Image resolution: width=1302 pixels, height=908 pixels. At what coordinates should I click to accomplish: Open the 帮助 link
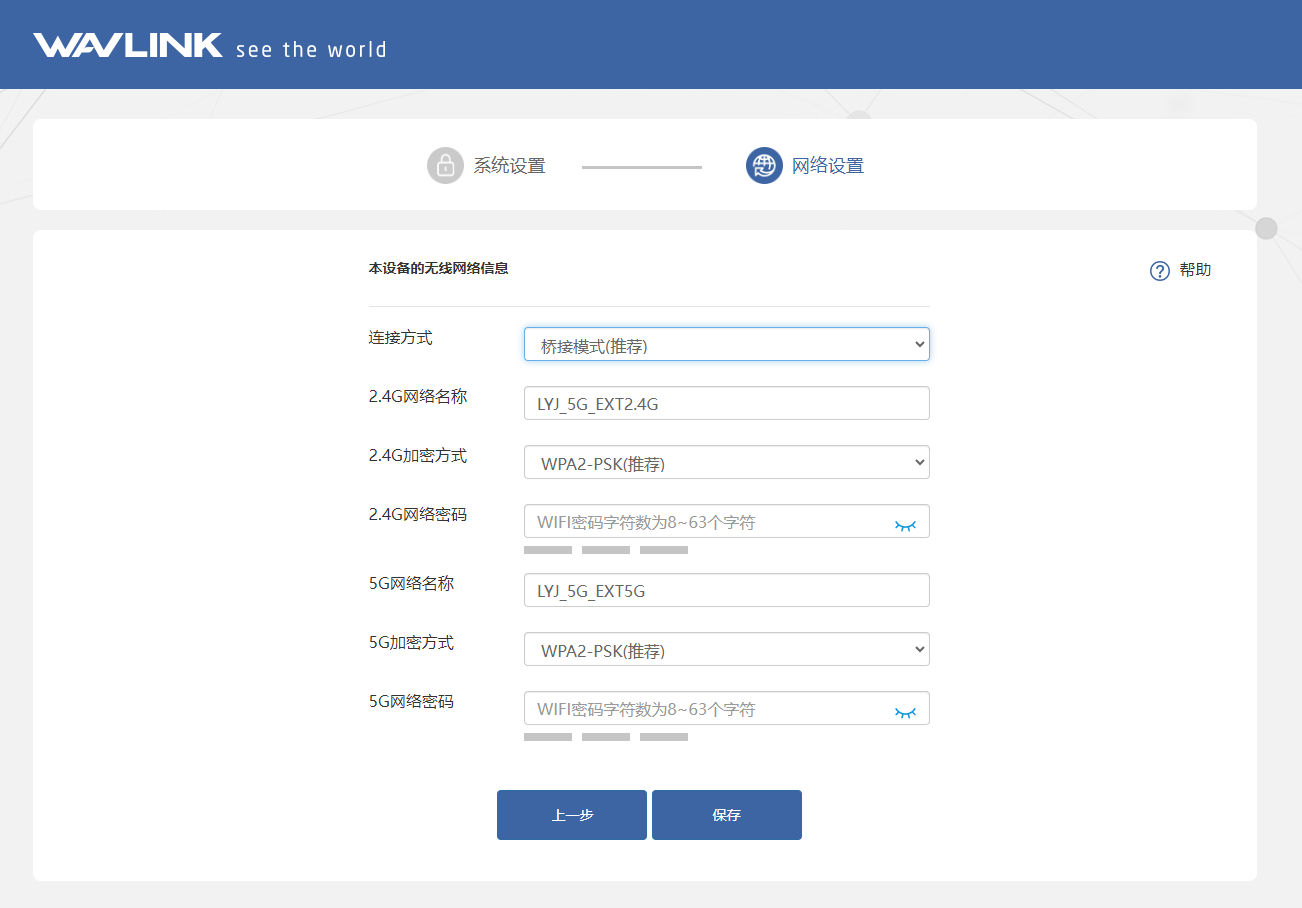tap(1195, 270)
